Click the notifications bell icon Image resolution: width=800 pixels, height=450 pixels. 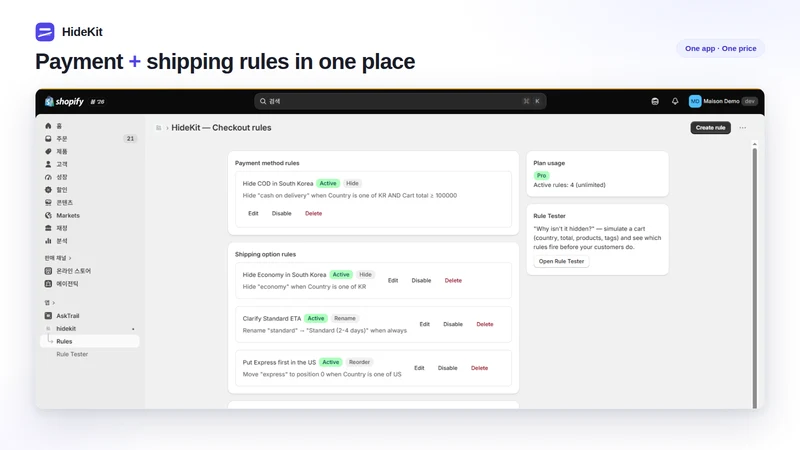point(675,101)
